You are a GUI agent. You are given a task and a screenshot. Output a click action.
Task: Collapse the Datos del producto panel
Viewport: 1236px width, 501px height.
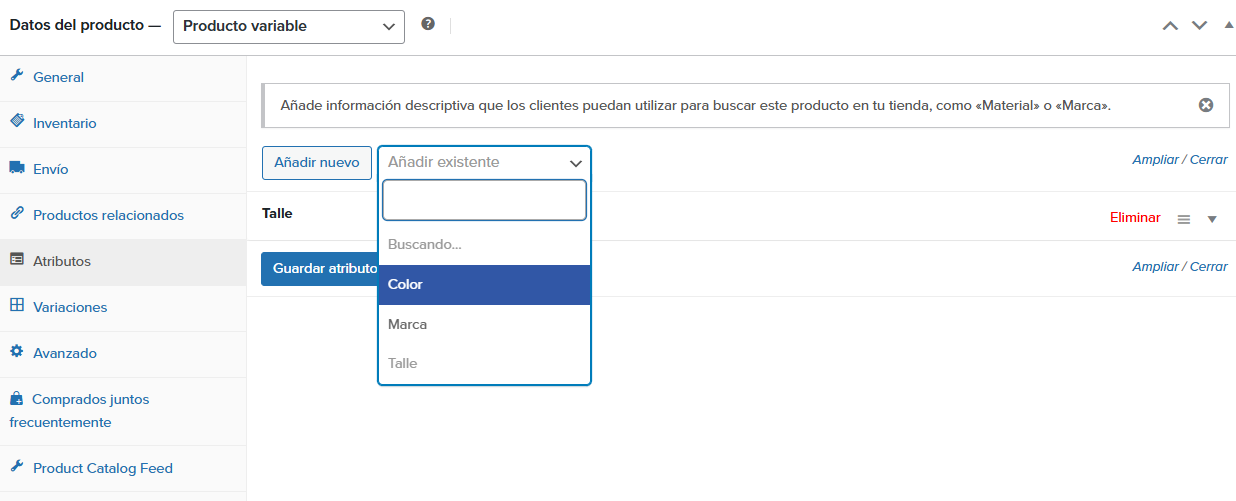(1229, 25)
